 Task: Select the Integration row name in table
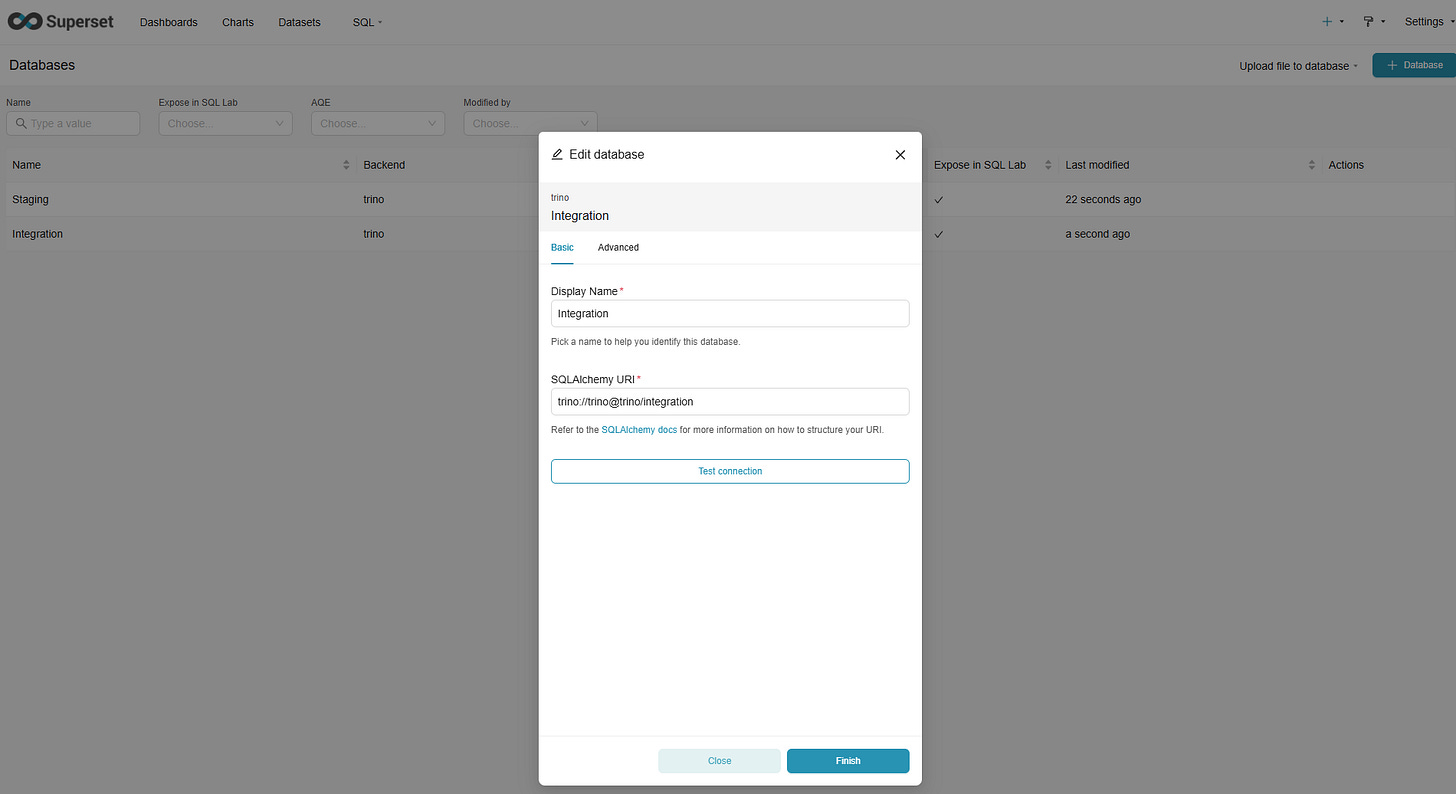pos(37,234)
